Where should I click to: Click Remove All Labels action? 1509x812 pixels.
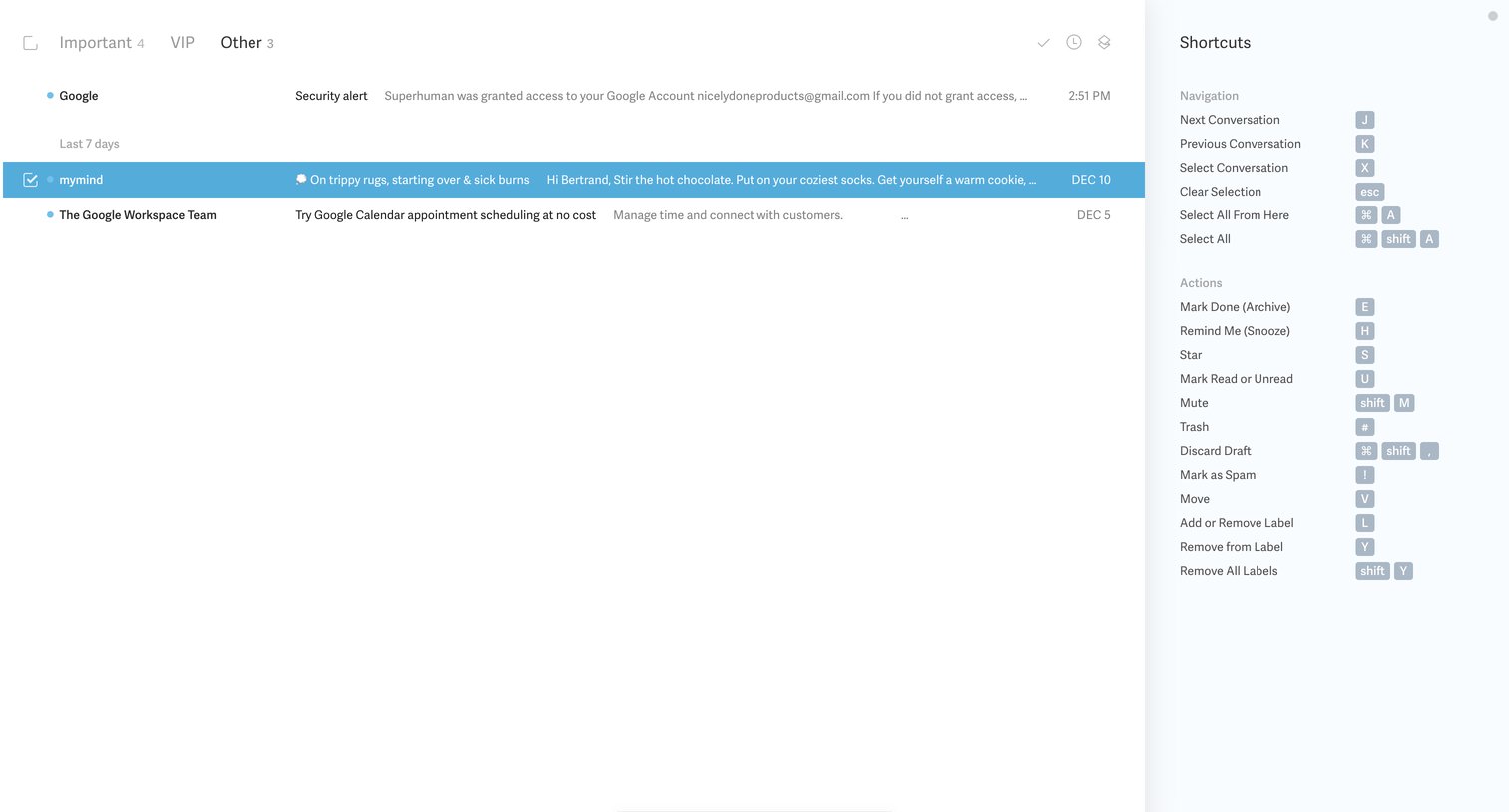coord(1229,571)
